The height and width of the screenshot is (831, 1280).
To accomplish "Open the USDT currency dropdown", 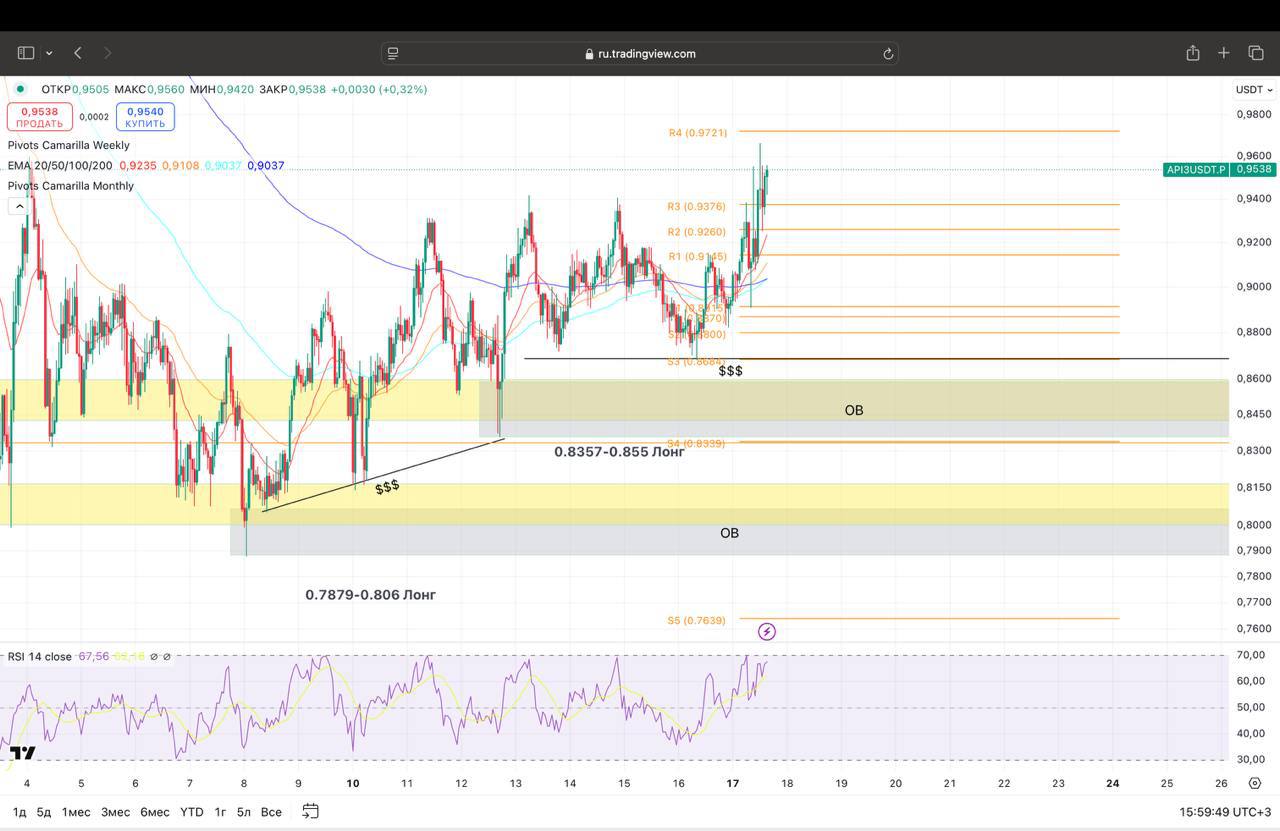I will point(1254,89).
